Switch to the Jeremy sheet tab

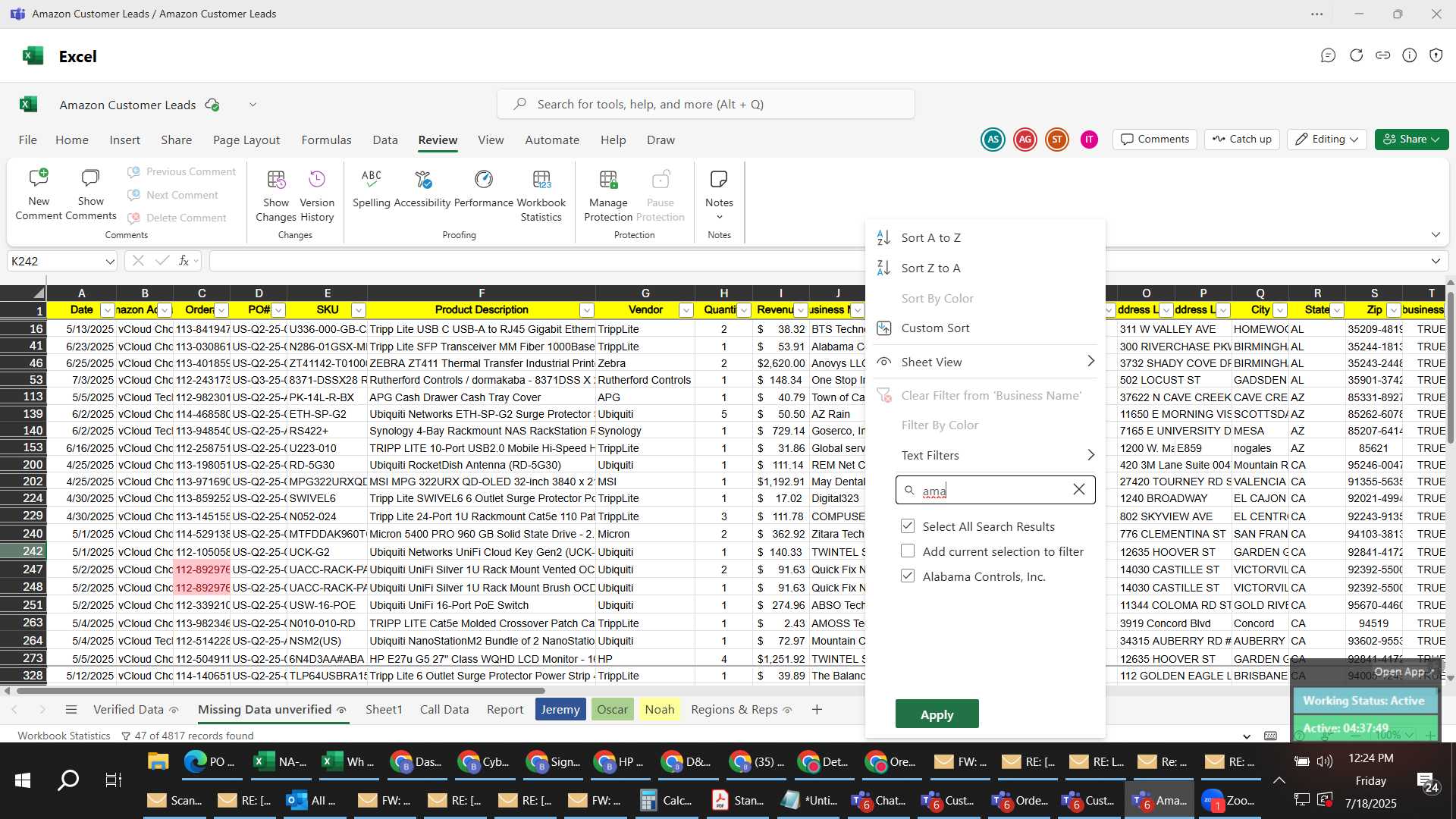point(560,710)
